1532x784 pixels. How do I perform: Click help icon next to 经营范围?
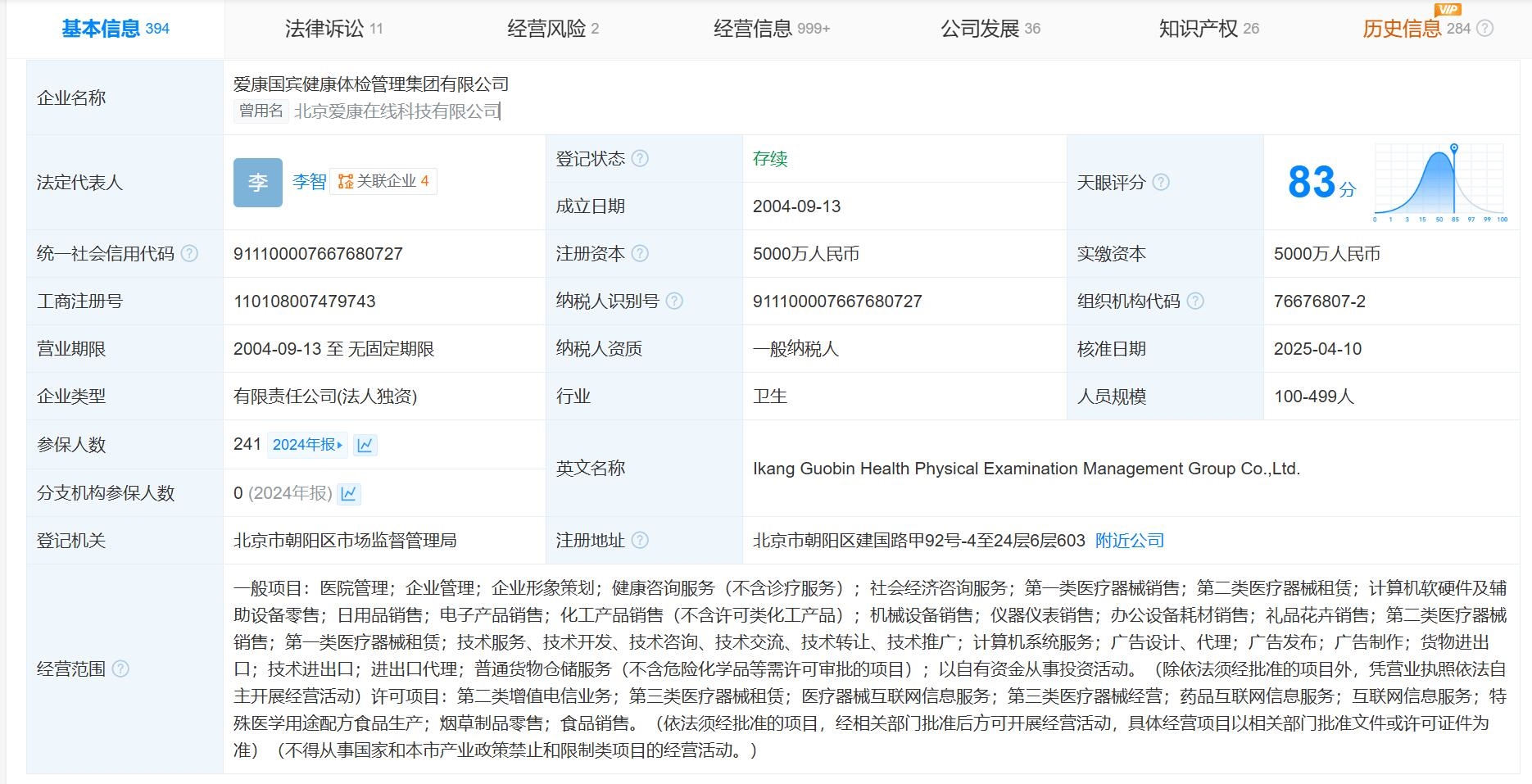[120, 669]
